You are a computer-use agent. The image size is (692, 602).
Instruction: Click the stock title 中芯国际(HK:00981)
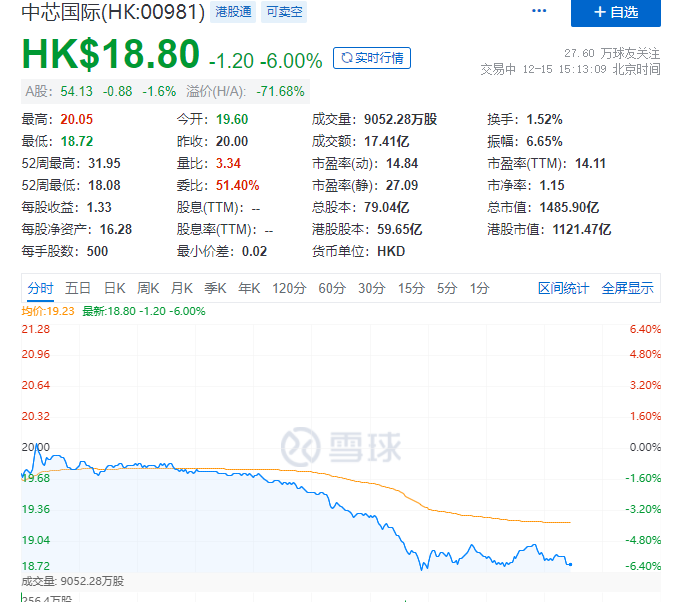click(113, 12)
